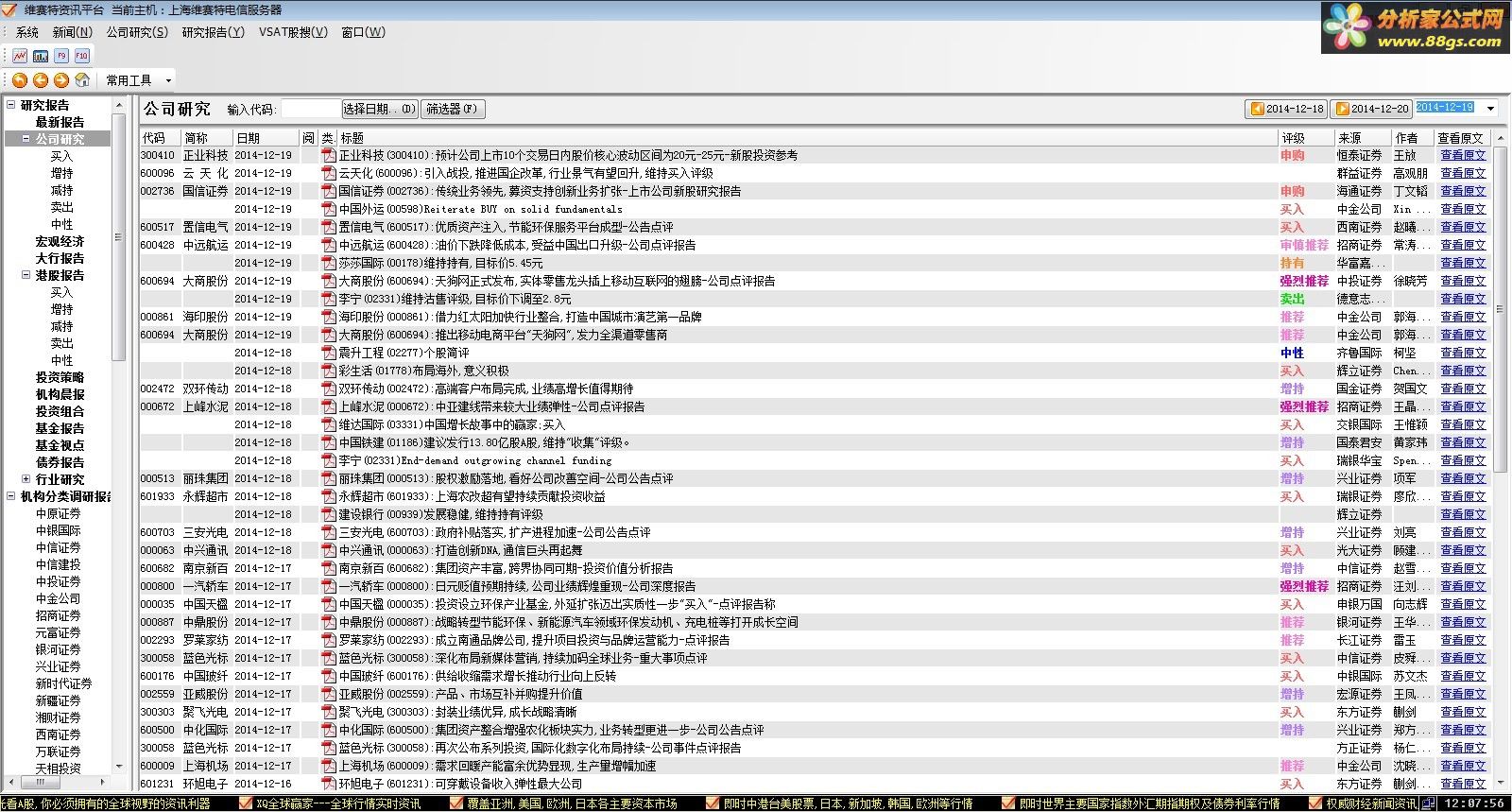Open PDF icon for 海印股份 (000861) report
Screen dimensions: 1512x812
pos(329,317)
